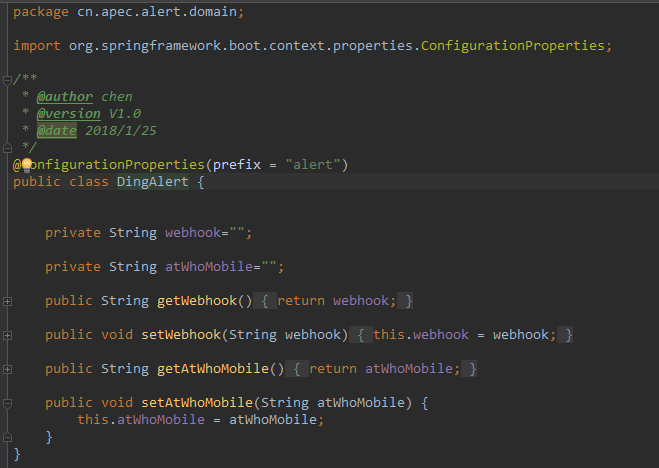Viewport: 659px width, 468px height.
Task: Click fold end marker of setAtWhoMobile method
Action: pos(7,437)
